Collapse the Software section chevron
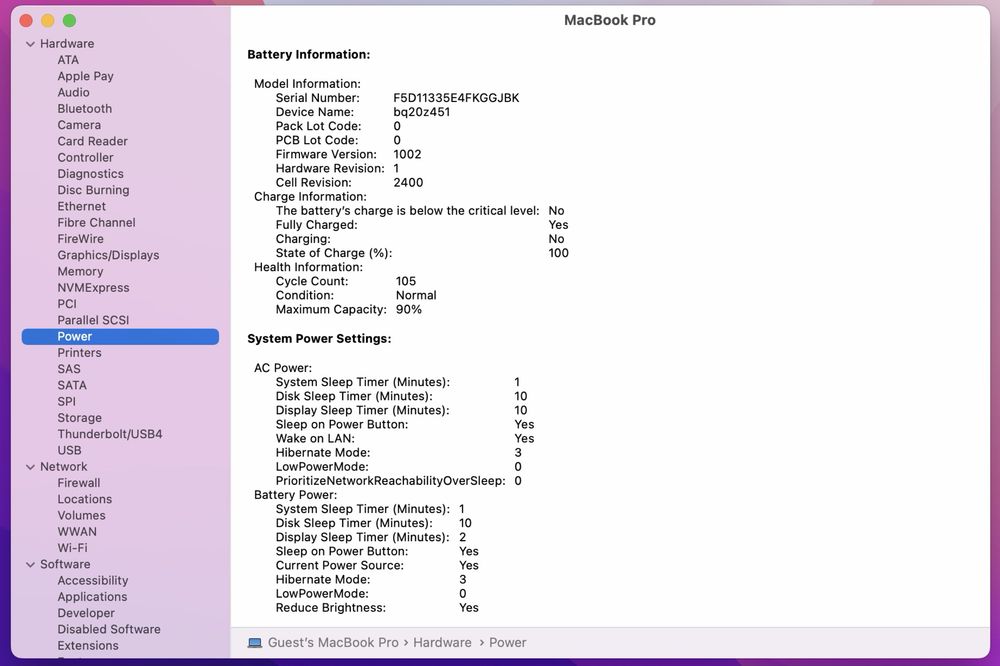This screenshot has height=666, width=1000. 30,565
